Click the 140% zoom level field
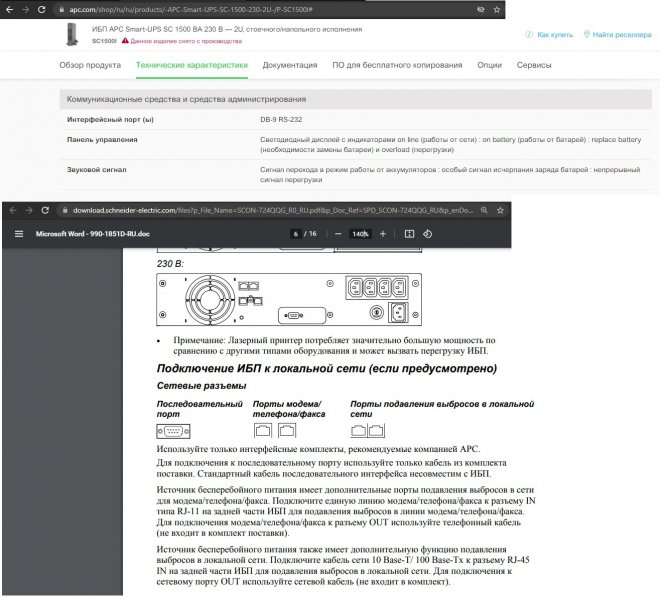Image resolution: width=660 pixels, height=598 pixels. pos(360,234)
